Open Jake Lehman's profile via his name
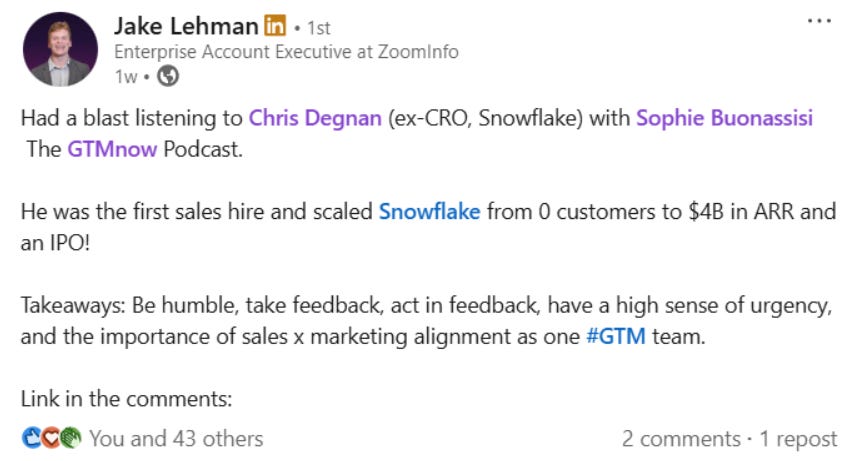 point(186,26)
